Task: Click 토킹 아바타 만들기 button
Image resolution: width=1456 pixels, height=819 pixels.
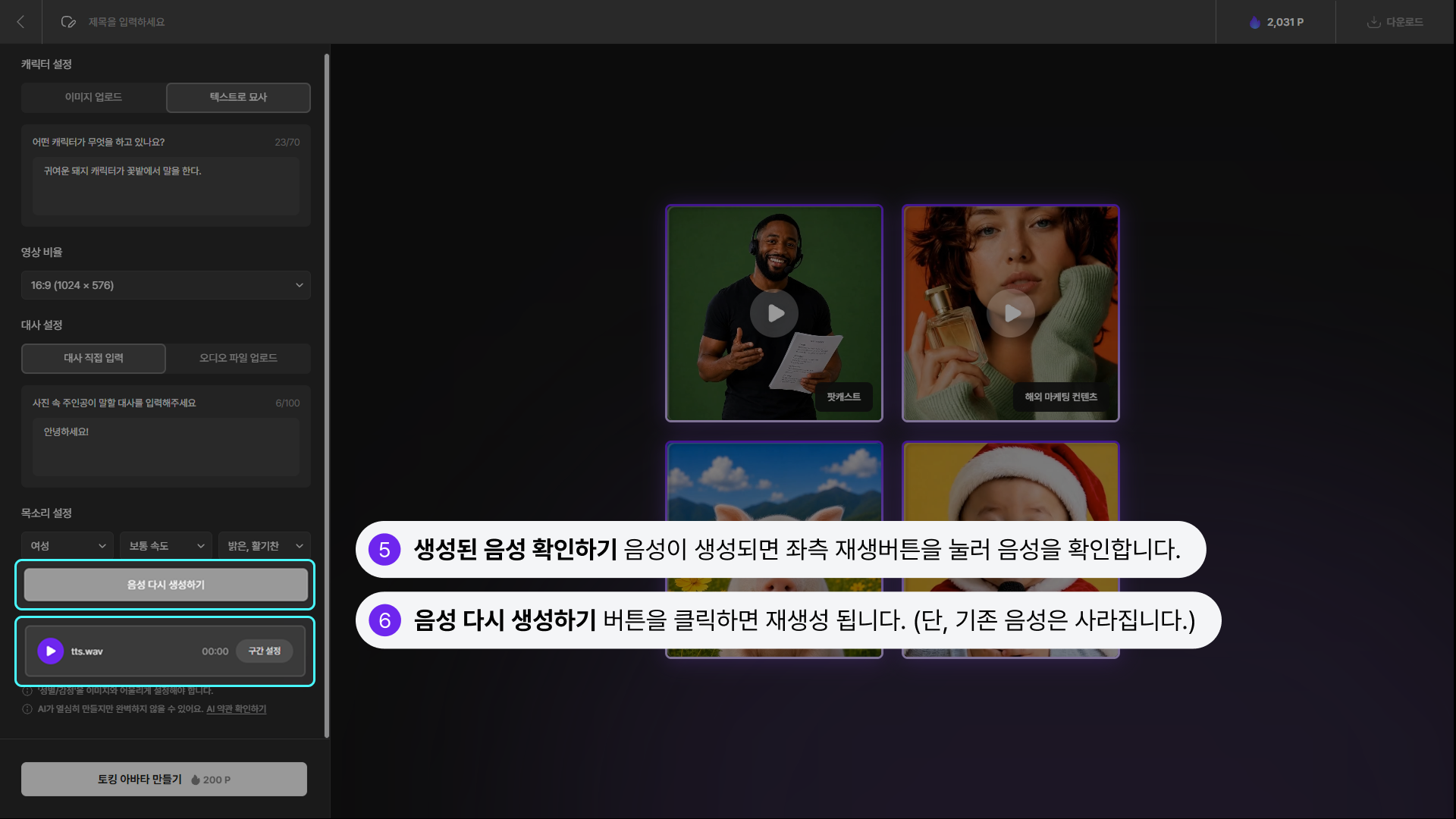Action: coord(164,779)
